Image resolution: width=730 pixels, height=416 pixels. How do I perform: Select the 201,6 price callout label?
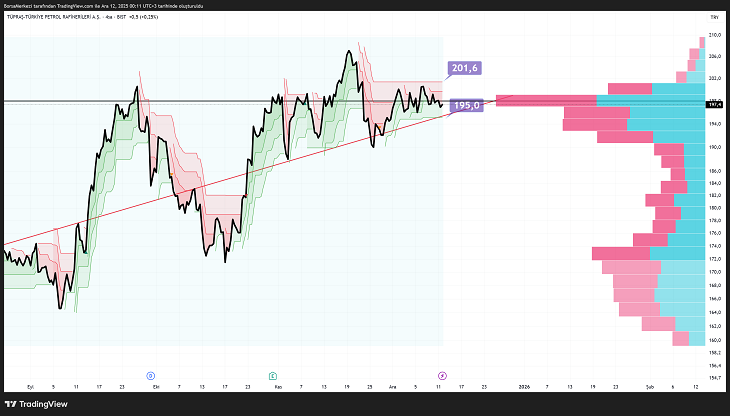466,68
